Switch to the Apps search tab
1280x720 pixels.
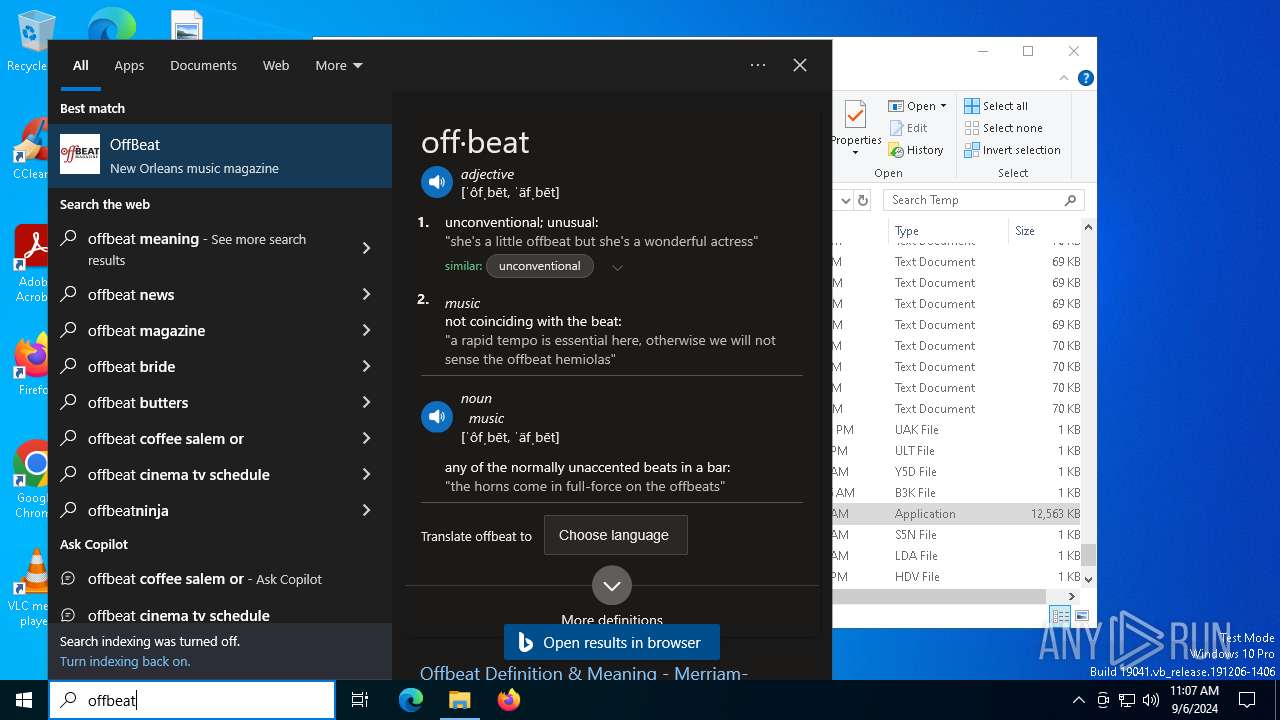[x=129, y=65]
